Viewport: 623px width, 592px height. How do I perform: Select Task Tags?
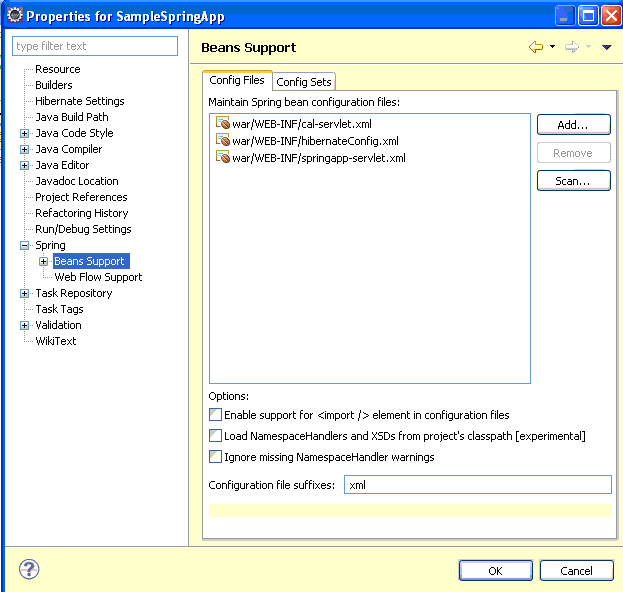click(59, 309)
